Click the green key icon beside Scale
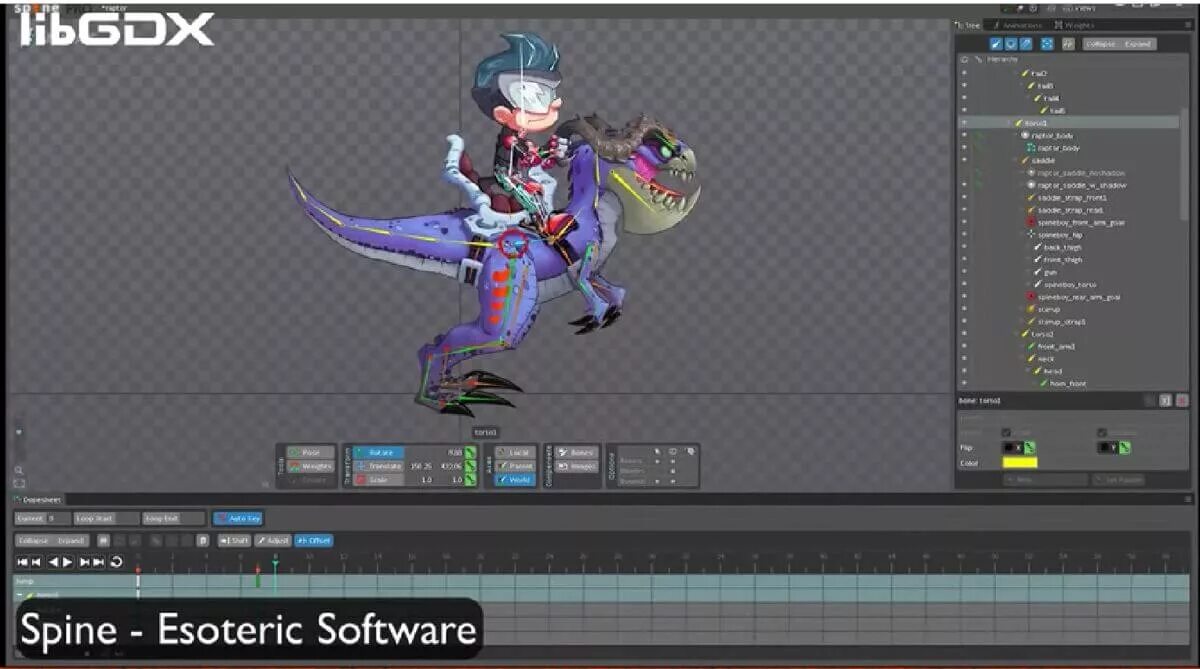This screenshot has height=669, width=1200. (470, 480)
